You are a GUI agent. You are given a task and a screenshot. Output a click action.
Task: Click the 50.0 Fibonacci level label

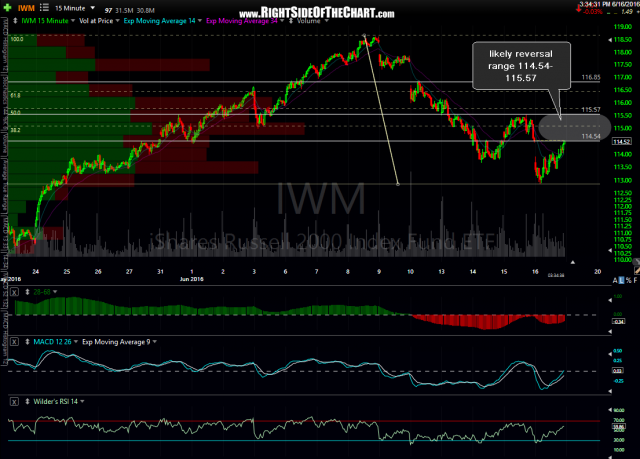[x=15, y=113]
